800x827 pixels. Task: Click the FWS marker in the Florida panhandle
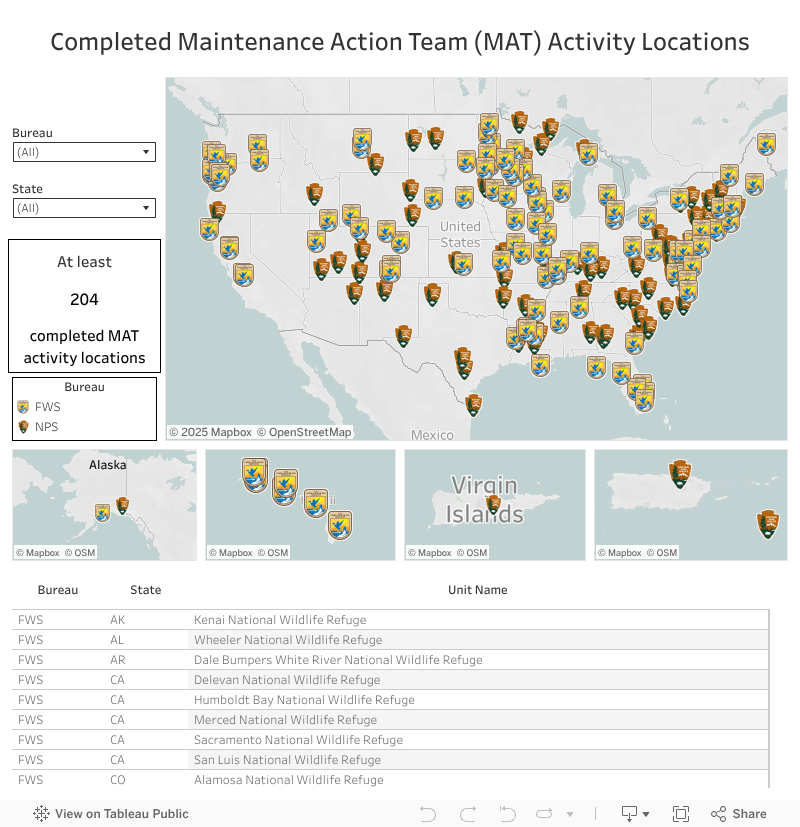coord(596,368)
